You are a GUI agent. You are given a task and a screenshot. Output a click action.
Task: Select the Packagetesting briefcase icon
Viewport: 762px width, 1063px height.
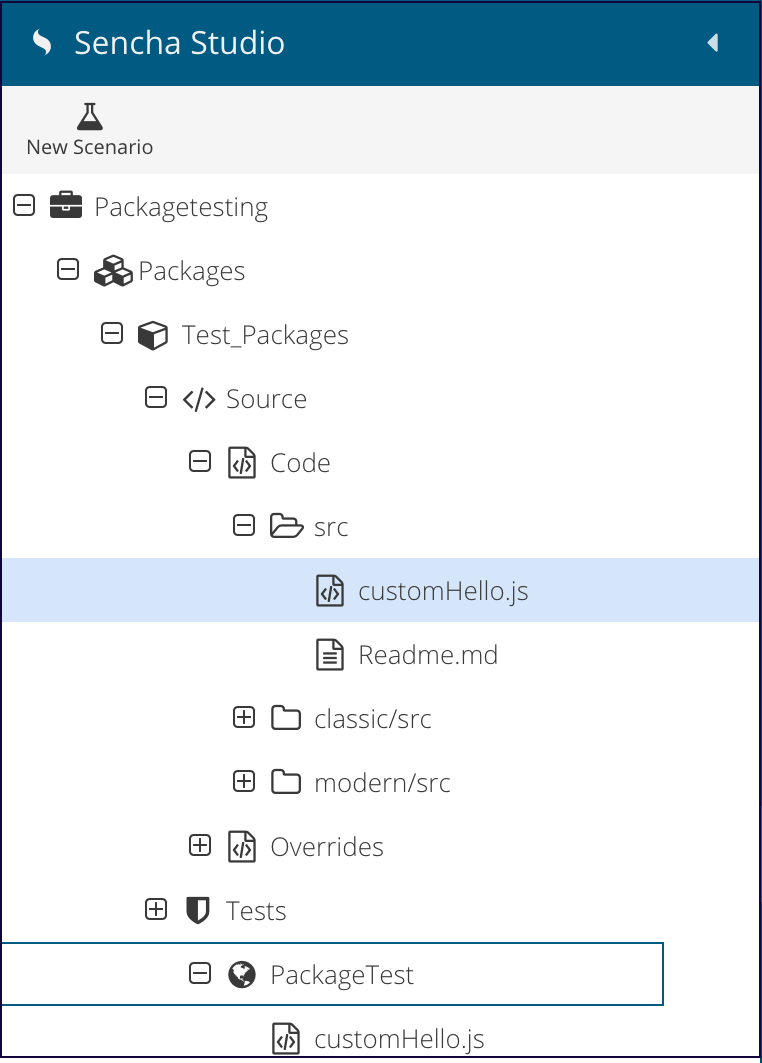(x=66, y=205)
